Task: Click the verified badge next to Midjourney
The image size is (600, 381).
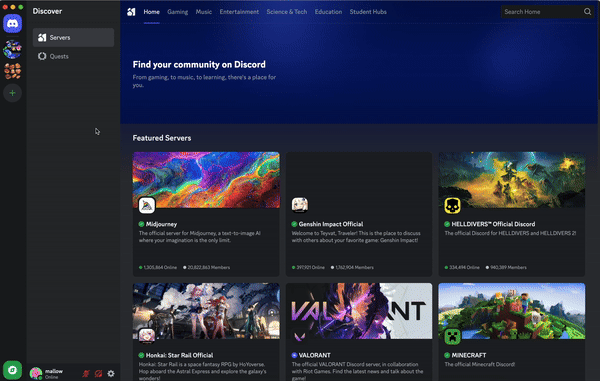Action: coord(141,224)
